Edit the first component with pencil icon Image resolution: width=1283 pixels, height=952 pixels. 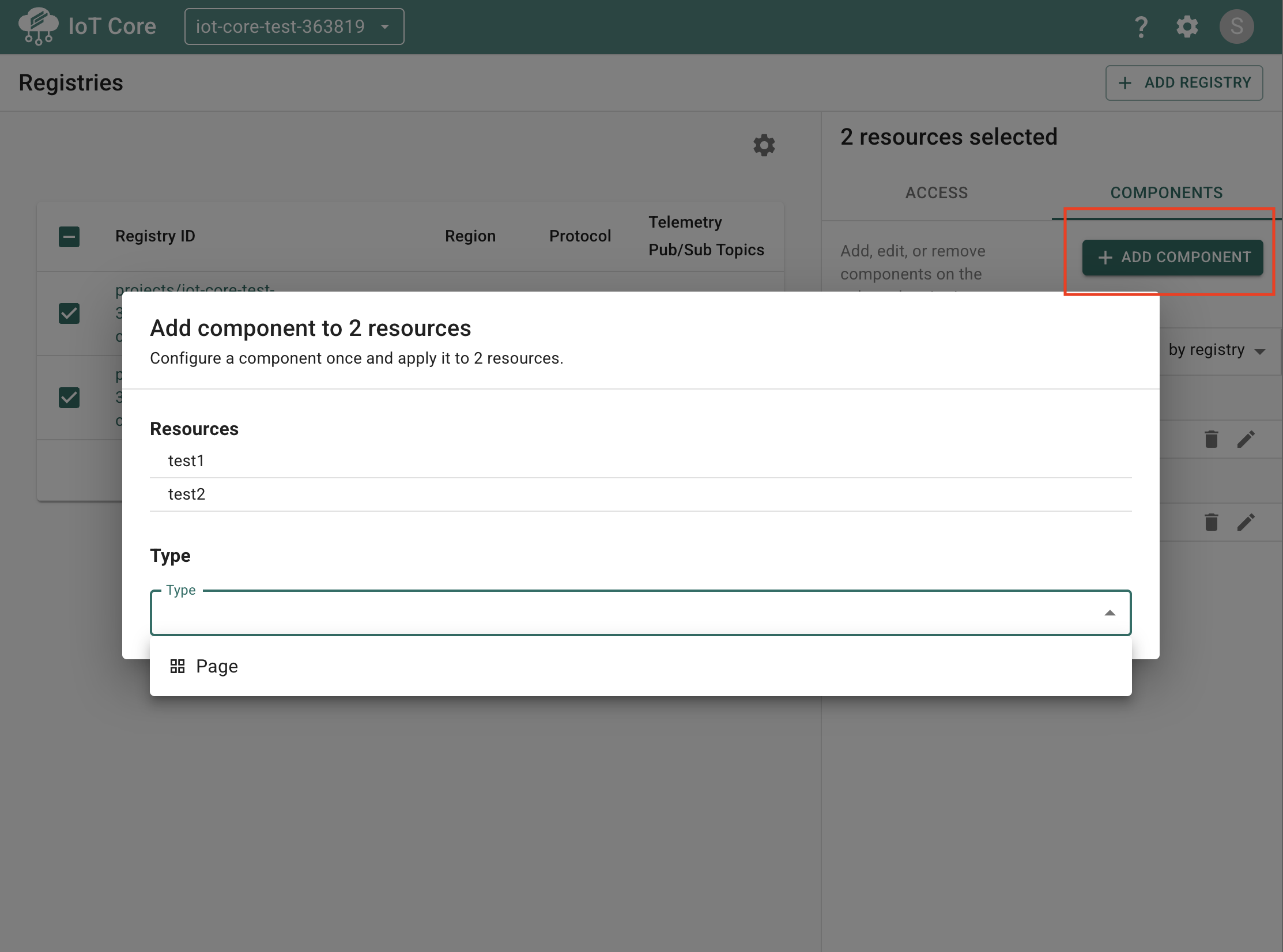coord(1246,439)
